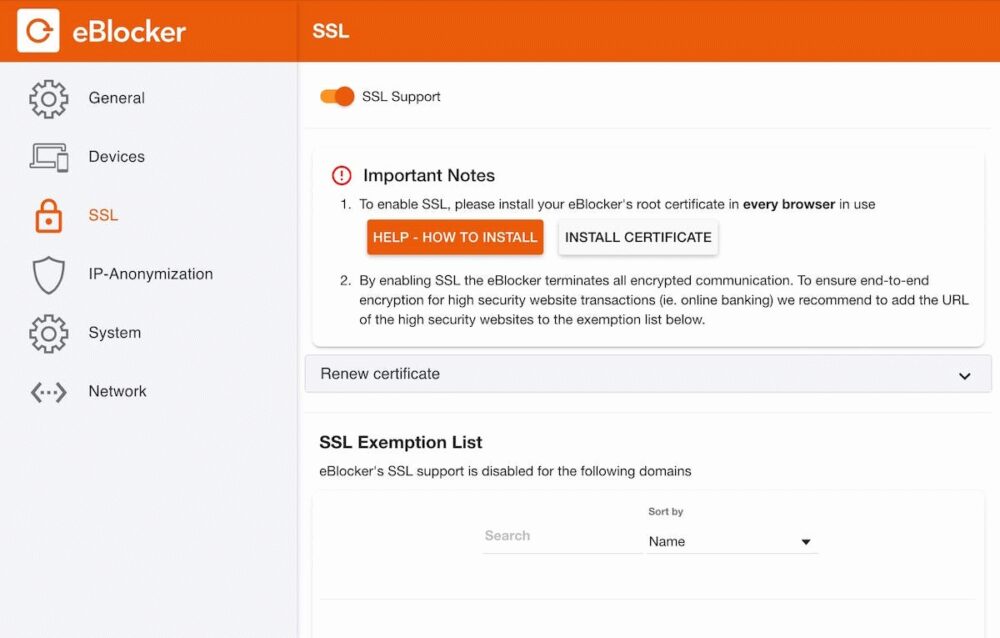This screenshot has width=1000, height=638.
Task: Click the General gear icon
Action: (48, 98)
